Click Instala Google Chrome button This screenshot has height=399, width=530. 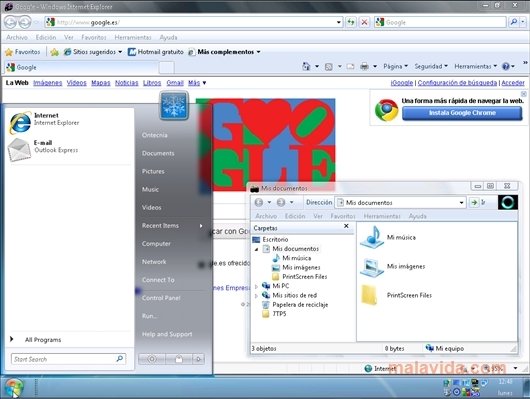click(x=462, y=113)
